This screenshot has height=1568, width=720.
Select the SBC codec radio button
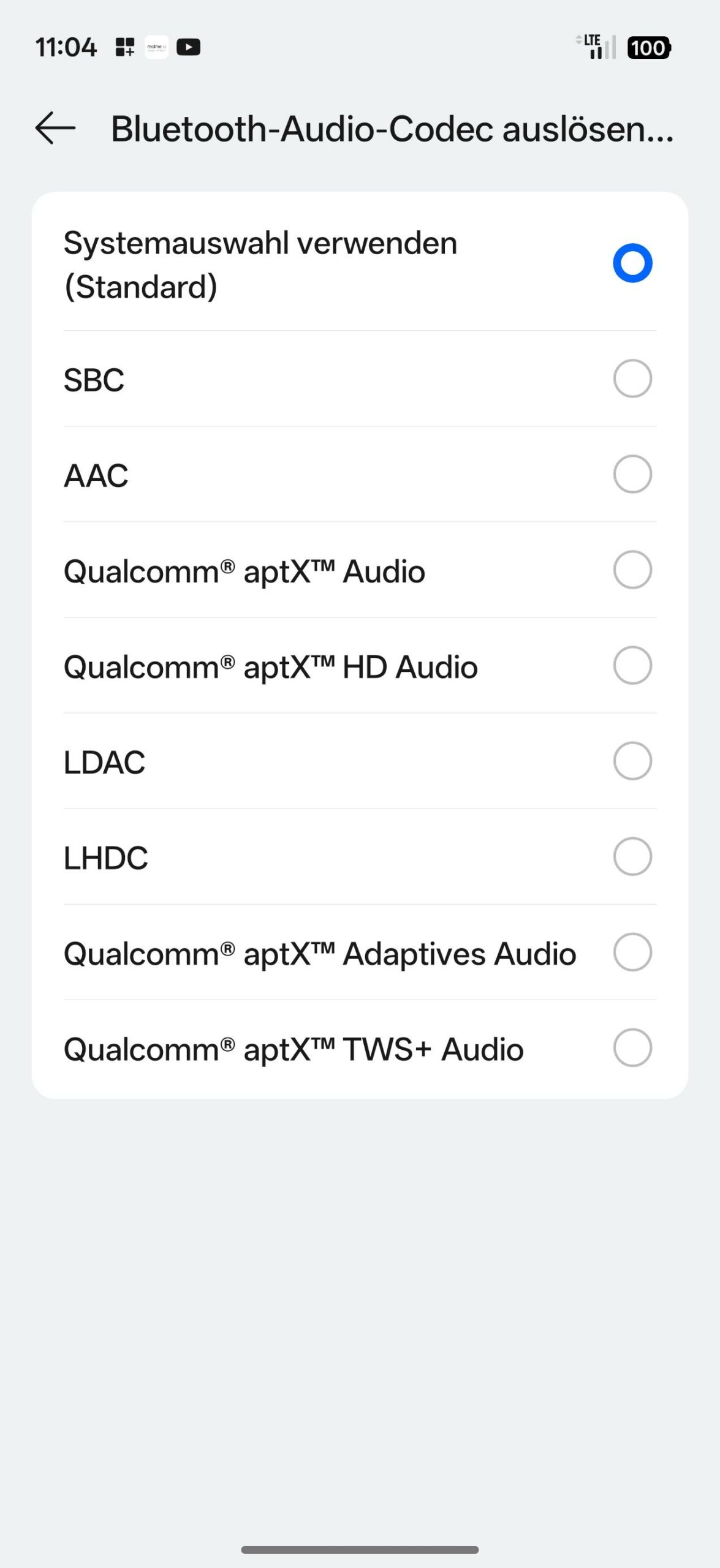click(632, 379)
